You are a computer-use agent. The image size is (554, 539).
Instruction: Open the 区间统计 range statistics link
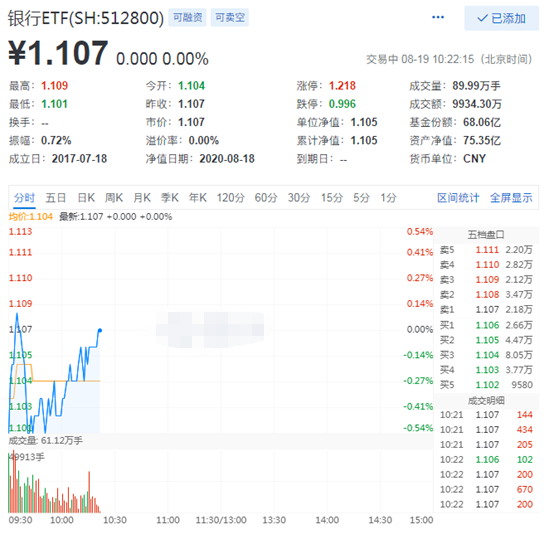coord(458,197)
